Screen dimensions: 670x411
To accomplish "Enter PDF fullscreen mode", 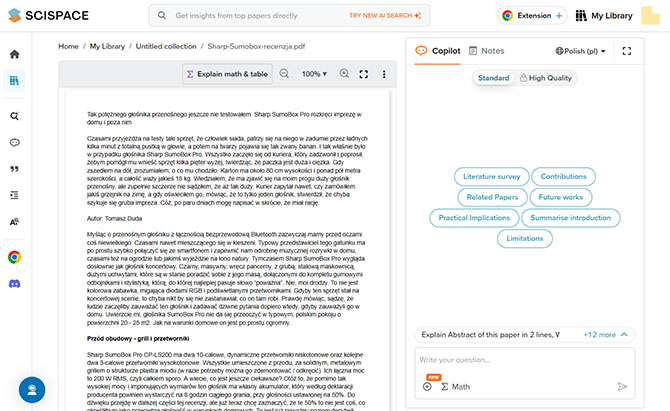I will tap(364, 74).
